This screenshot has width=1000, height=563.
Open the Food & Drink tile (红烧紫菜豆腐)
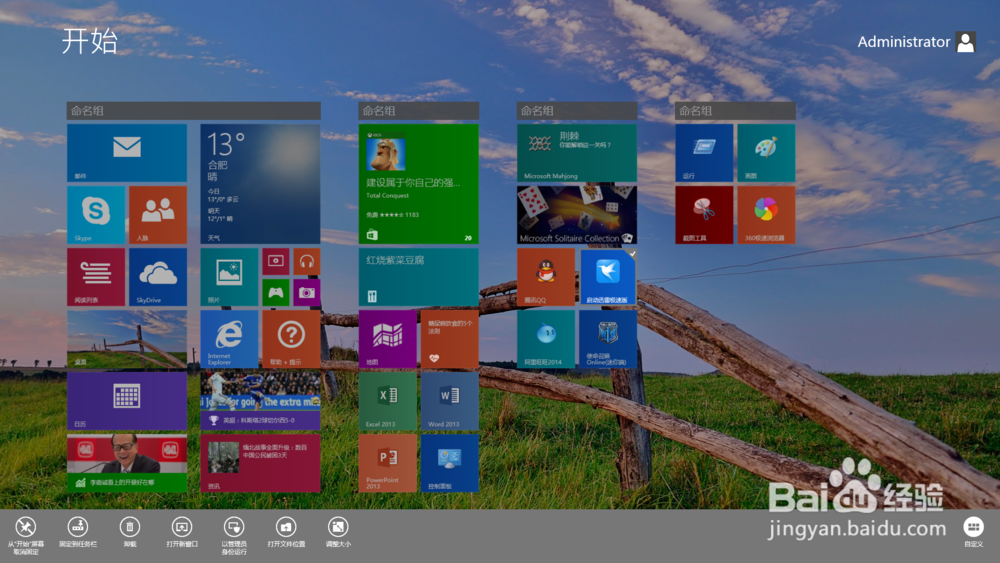click(418, 277)
